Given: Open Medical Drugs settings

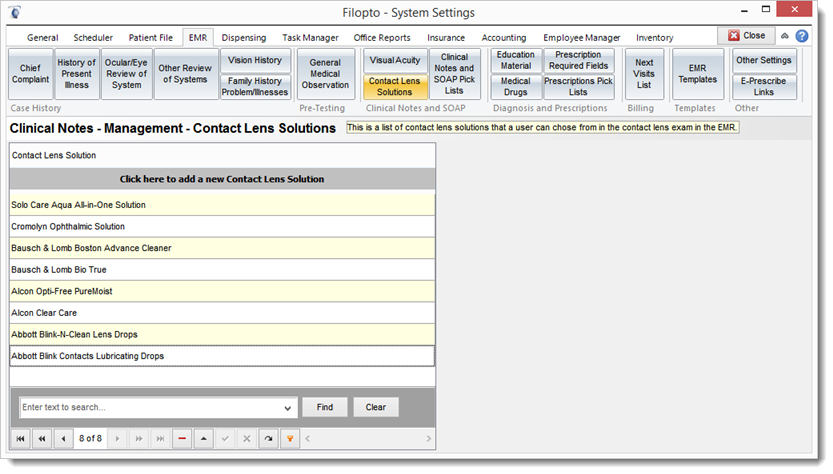Looking at the screenshot, I should pos(515,87).
